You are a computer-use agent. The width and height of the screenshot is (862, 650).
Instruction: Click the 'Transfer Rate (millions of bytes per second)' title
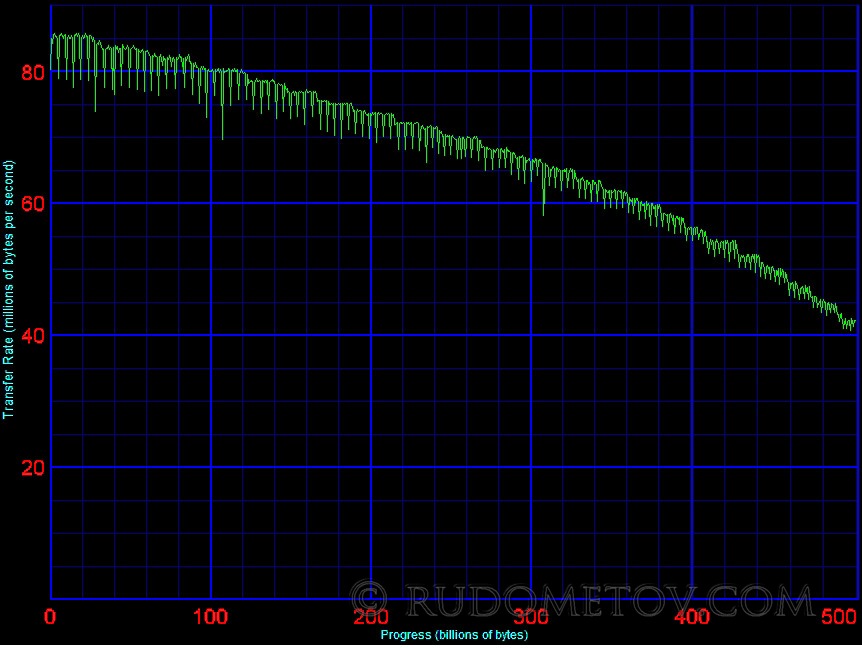click(x=8, y=290)
